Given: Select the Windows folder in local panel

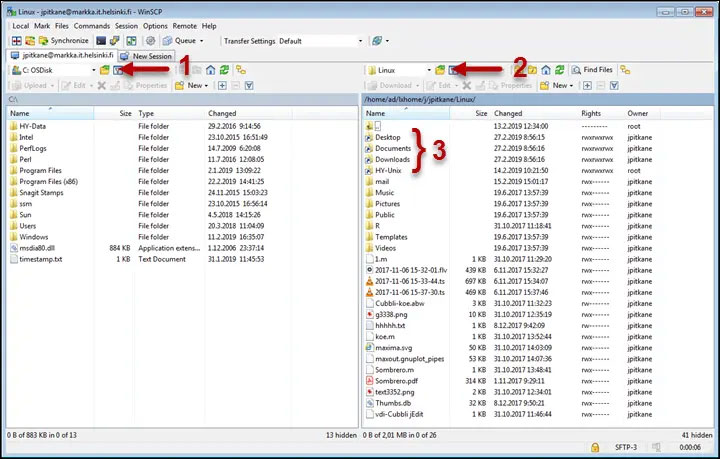Looking at the screenshot, I should [x=28, y=237].
